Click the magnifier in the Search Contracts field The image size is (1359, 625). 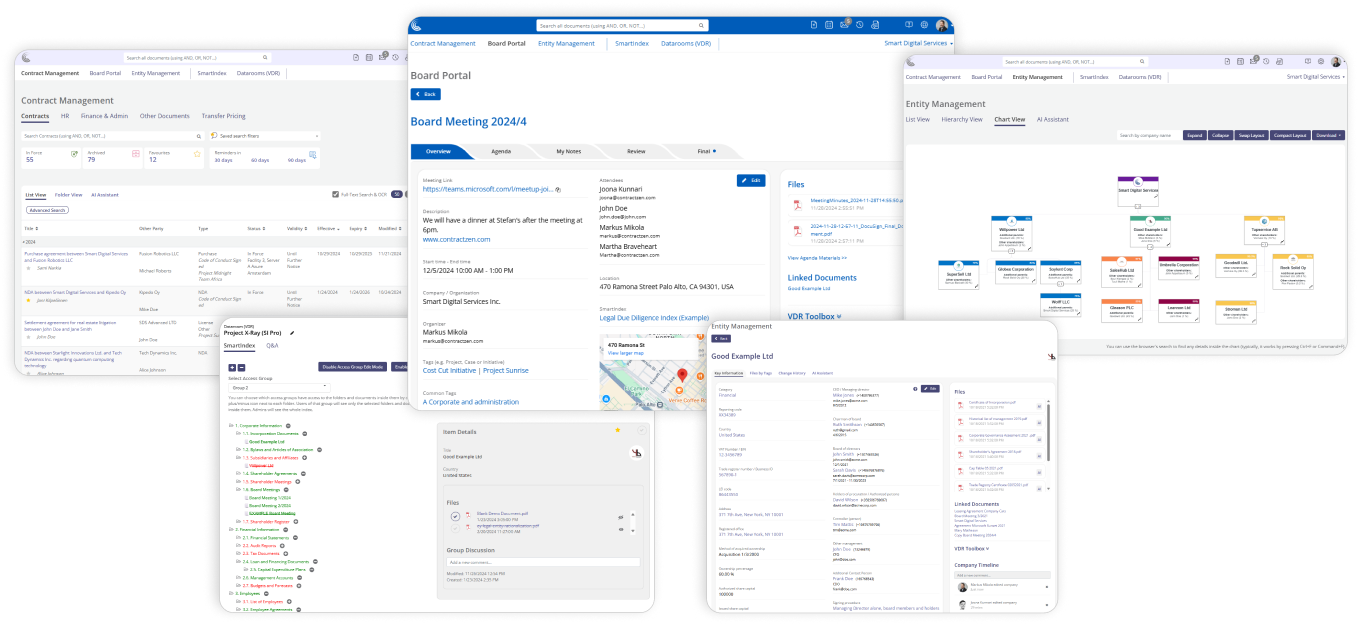pyautogui.click(x=198, y=135)
